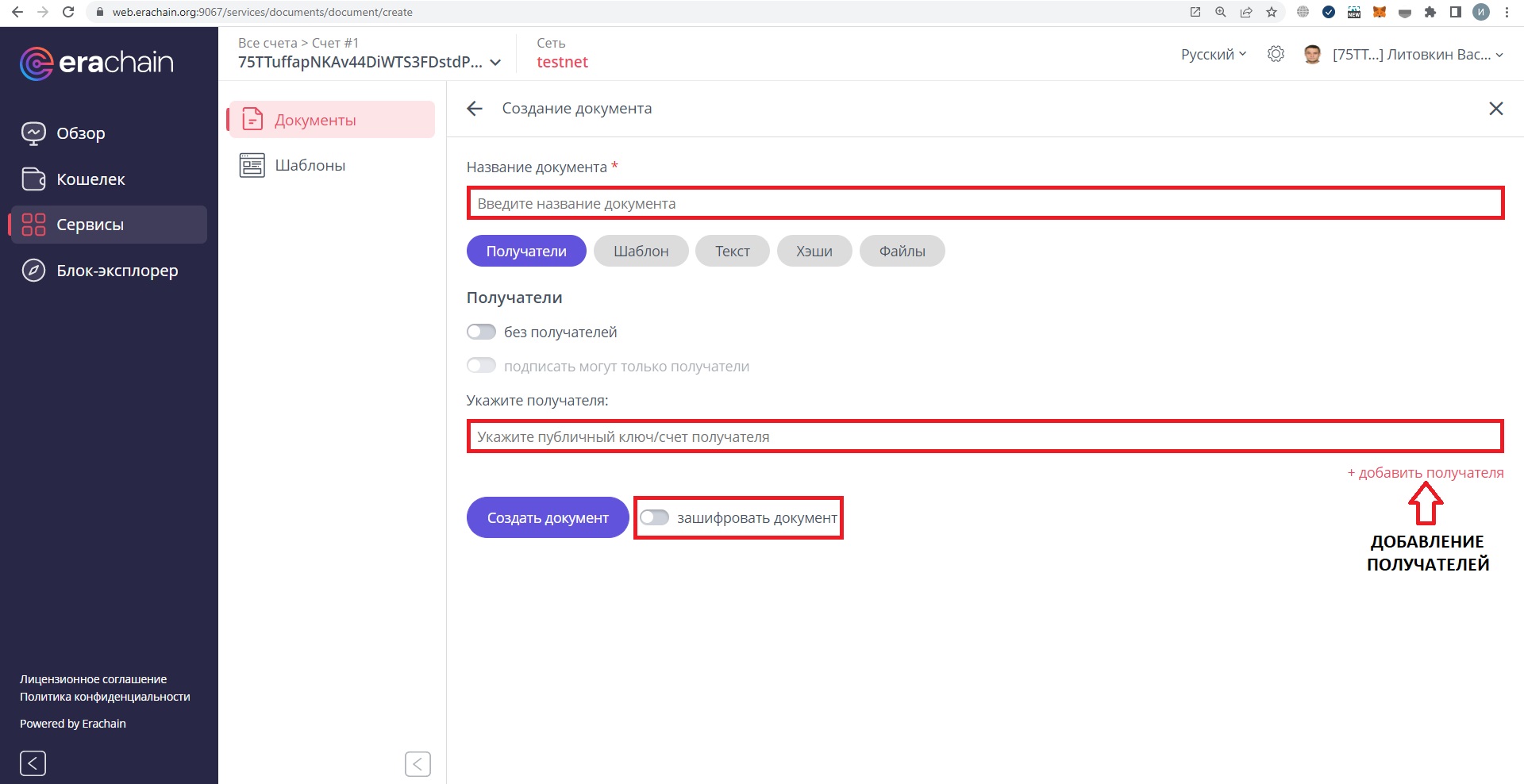Viewport: 1524px width, 784px height.
Task: Click the Templates (Шаблоны) icon
Action: click(x=252, y=165)
